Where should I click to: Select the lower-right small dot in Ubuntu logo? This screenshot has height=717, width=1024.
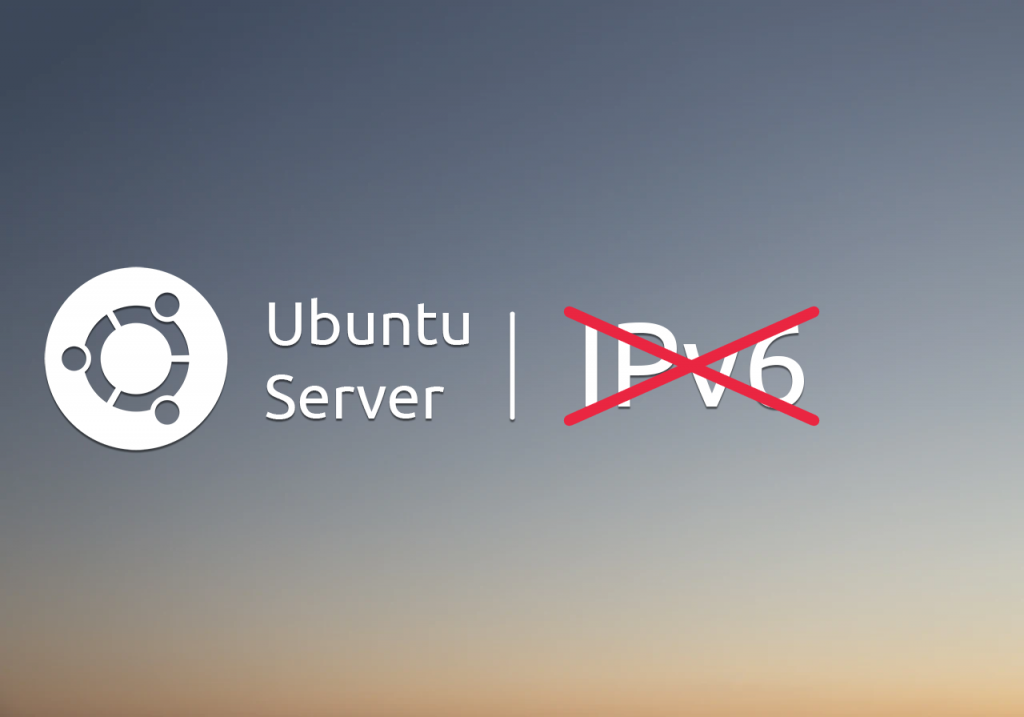coord(167,412)
